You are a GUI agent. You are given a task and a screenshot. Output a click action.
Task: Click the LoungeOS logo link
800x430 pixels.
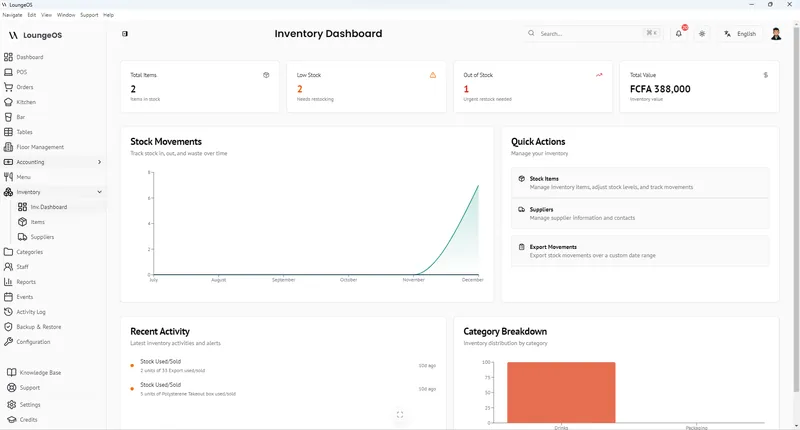(35, 35)
